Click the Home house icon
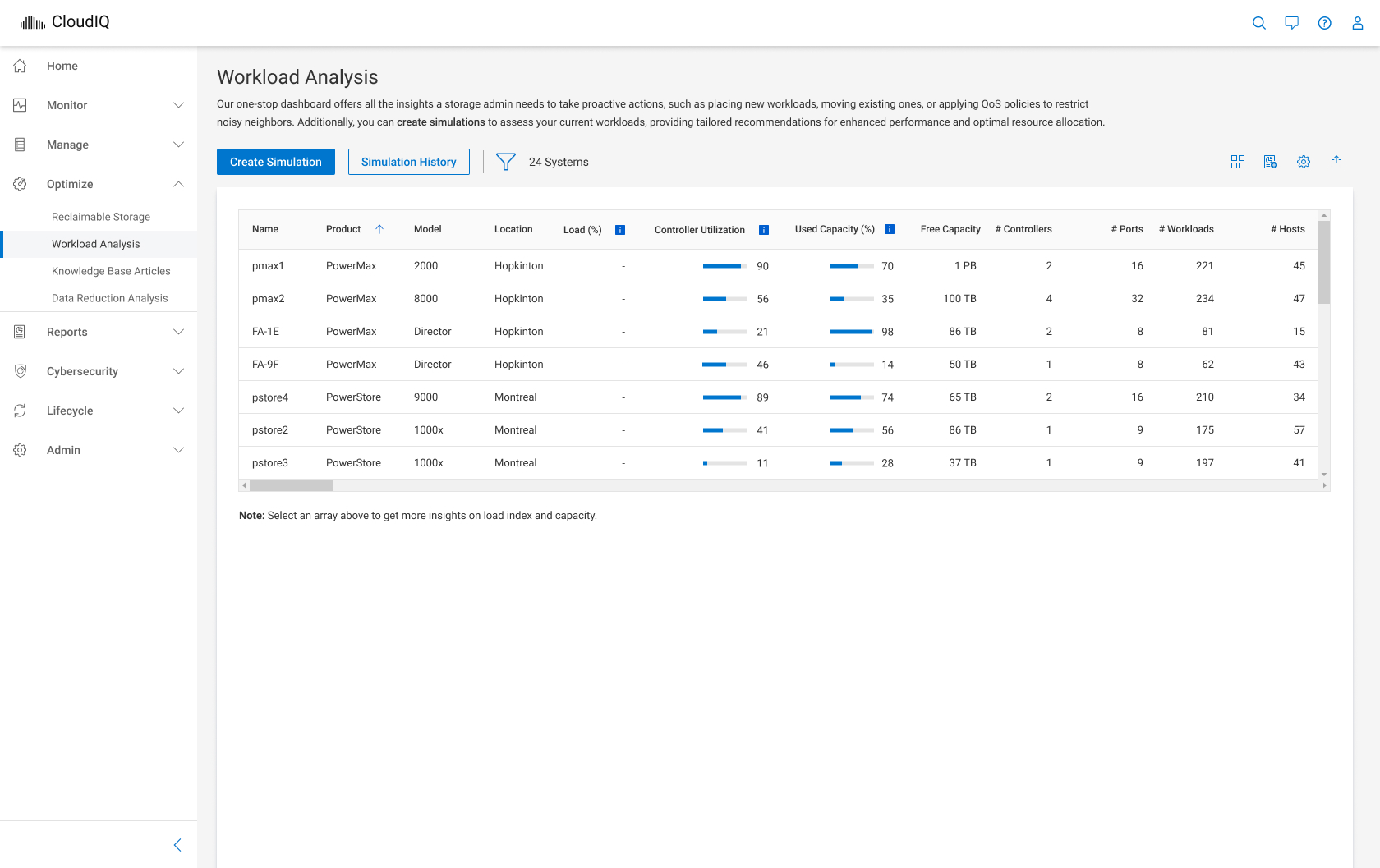Image resolution: width=1380 pixels, height=868 pixels. coord(21,66)
